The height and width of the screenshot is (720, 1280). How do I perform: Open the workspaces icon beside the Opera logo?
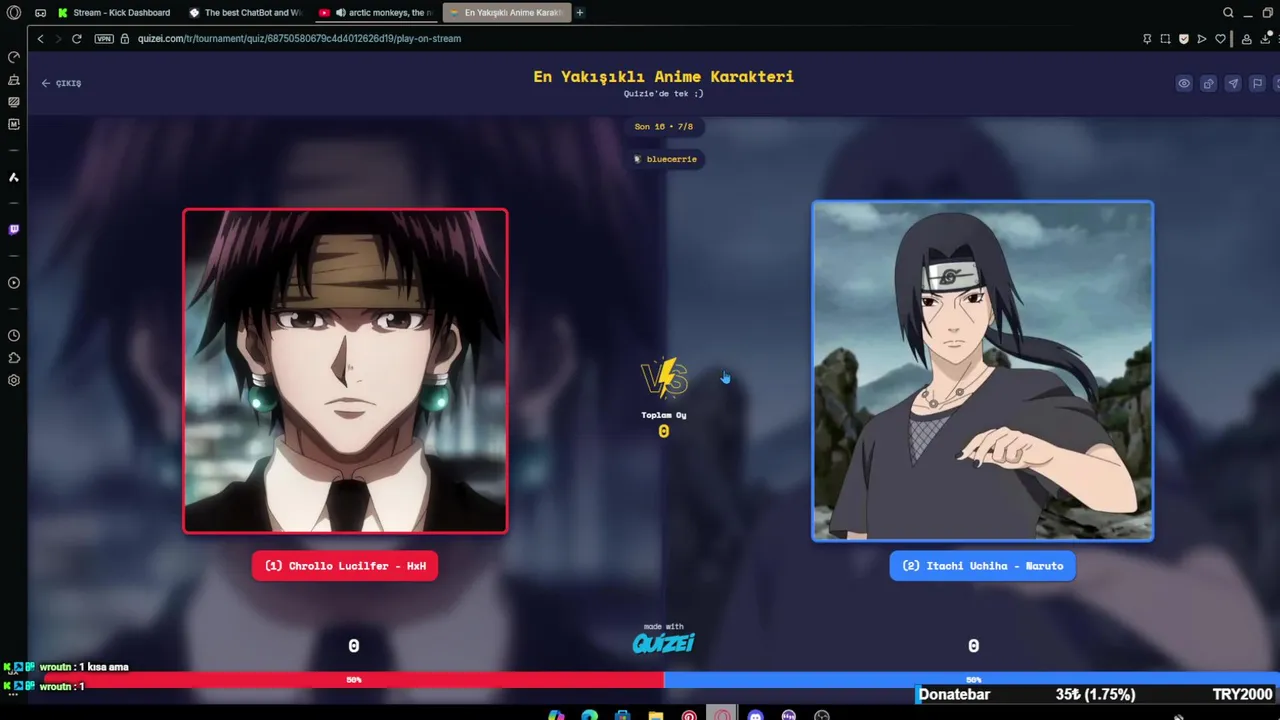[x=40, y=13]
